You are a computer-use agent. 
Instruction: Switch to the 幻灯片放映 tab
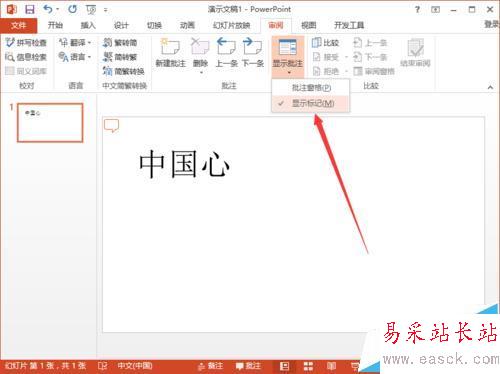point(232,25)
